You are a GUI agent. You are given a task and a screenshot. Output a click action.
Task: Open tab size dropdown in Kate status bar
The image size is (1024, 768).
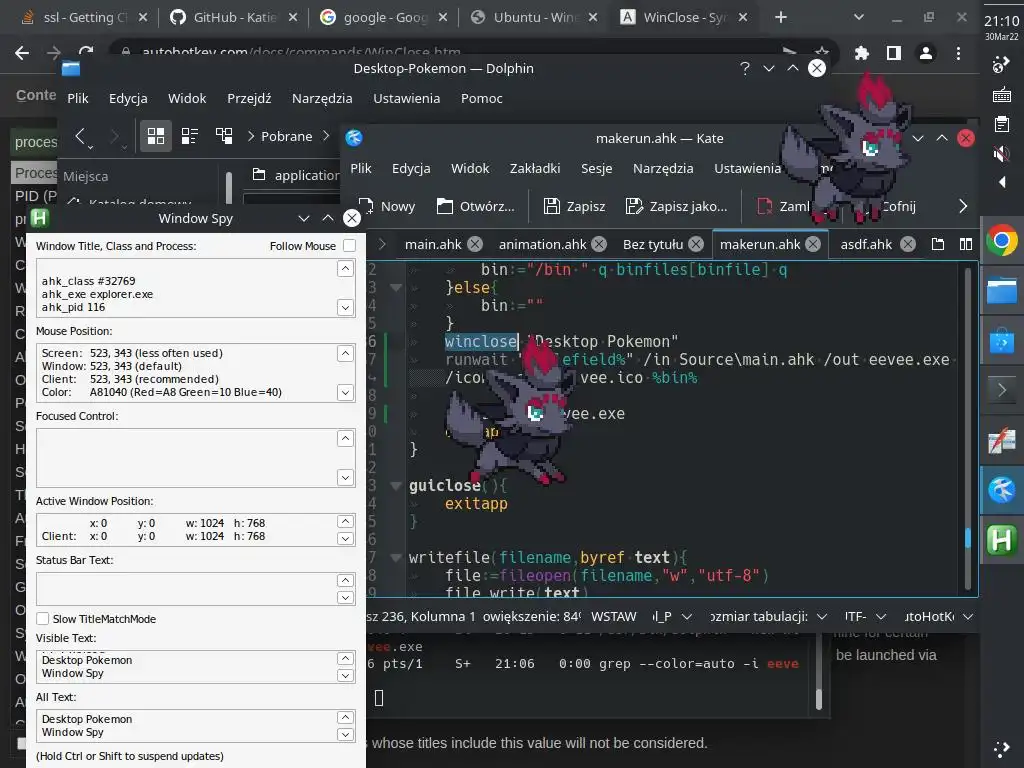(x=769, y=616)
